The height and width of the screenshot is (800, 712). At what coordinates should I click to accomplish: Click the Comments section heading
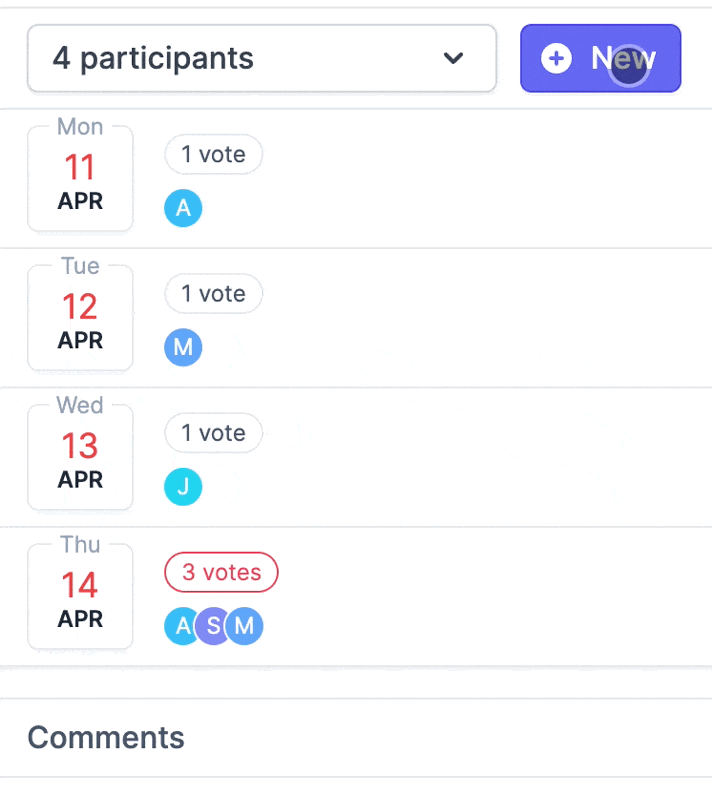106,738
